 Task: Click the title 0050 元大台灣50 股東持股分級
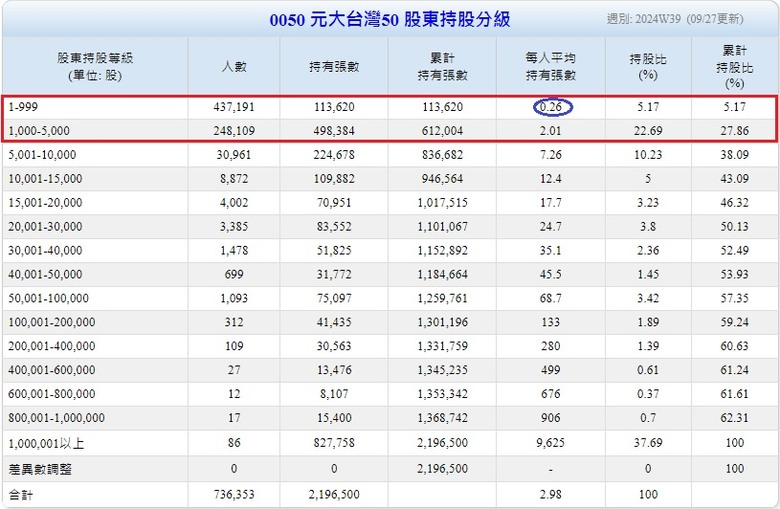390,19
